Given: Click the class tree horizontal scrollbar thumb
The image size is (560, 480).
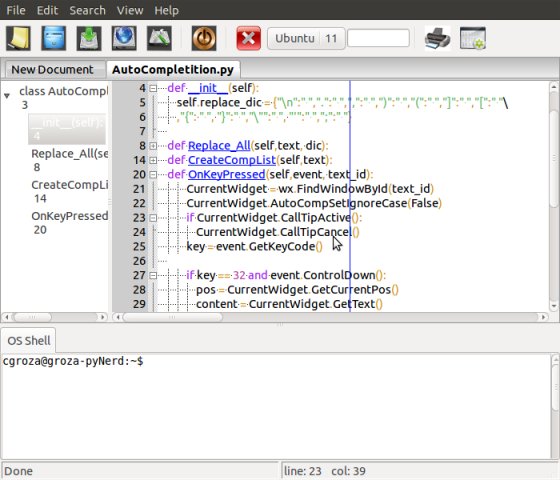Looking at the screenshot, I should (32, 317).
